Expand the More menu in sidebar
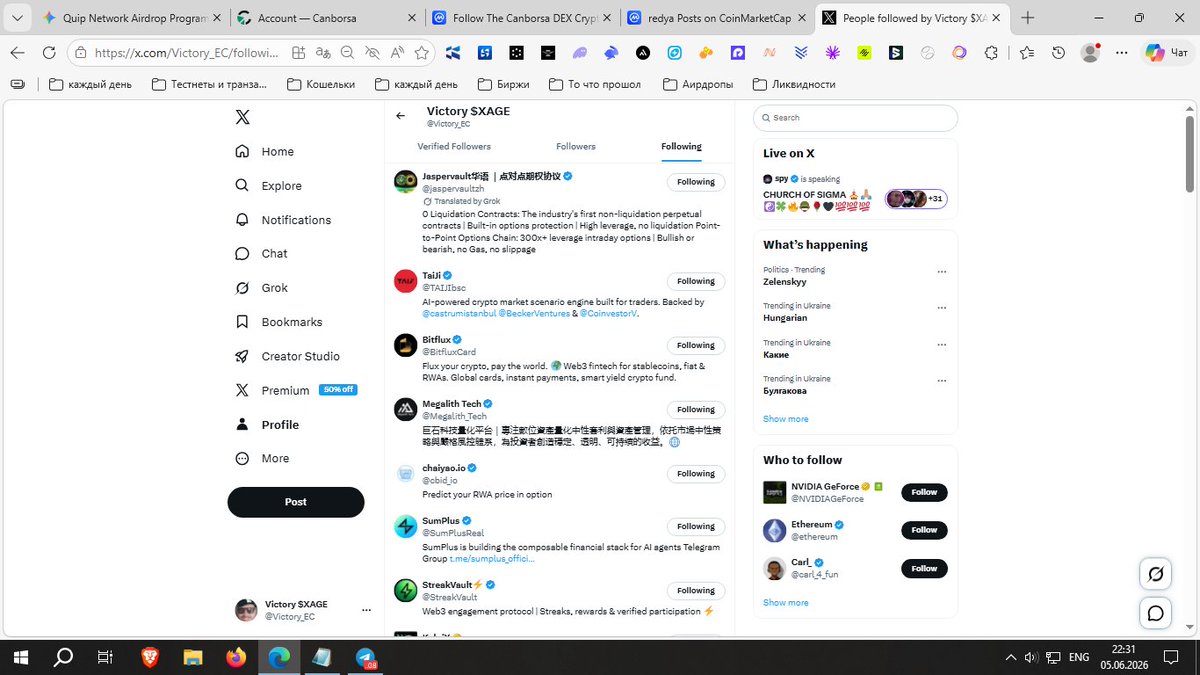1200x675 pixels. (x=262, y=458)
